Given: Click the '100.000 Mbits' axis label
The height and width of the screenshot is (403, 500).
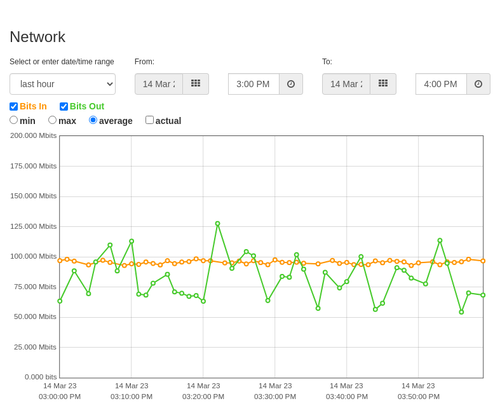Looking at the screenshot, I should coord(33,256).
